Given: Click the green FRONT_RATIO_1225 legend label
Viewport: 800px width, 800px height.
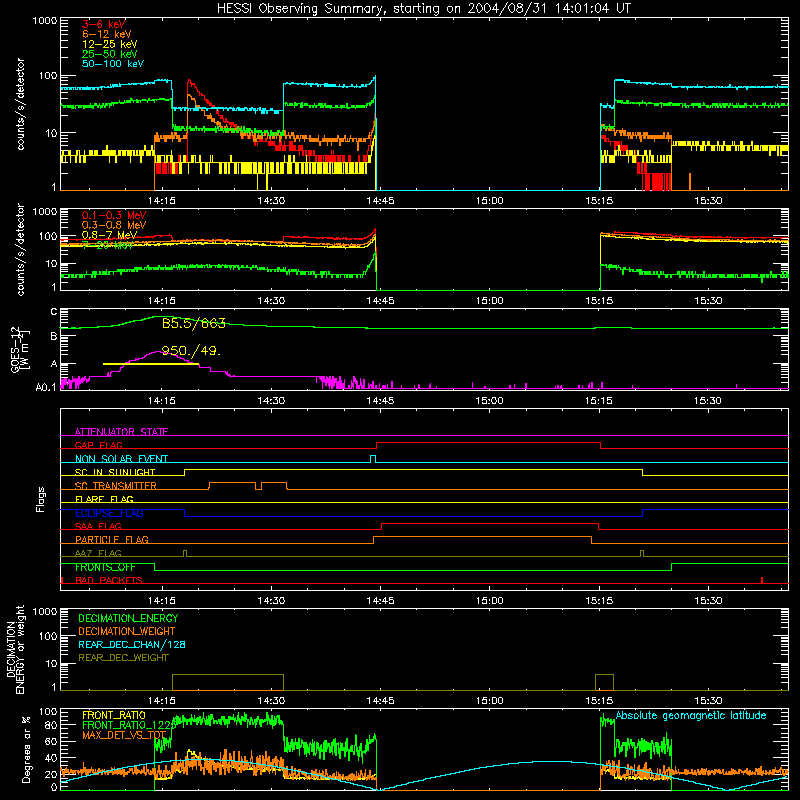Looking at the screenshot, I should pos(129,725).
